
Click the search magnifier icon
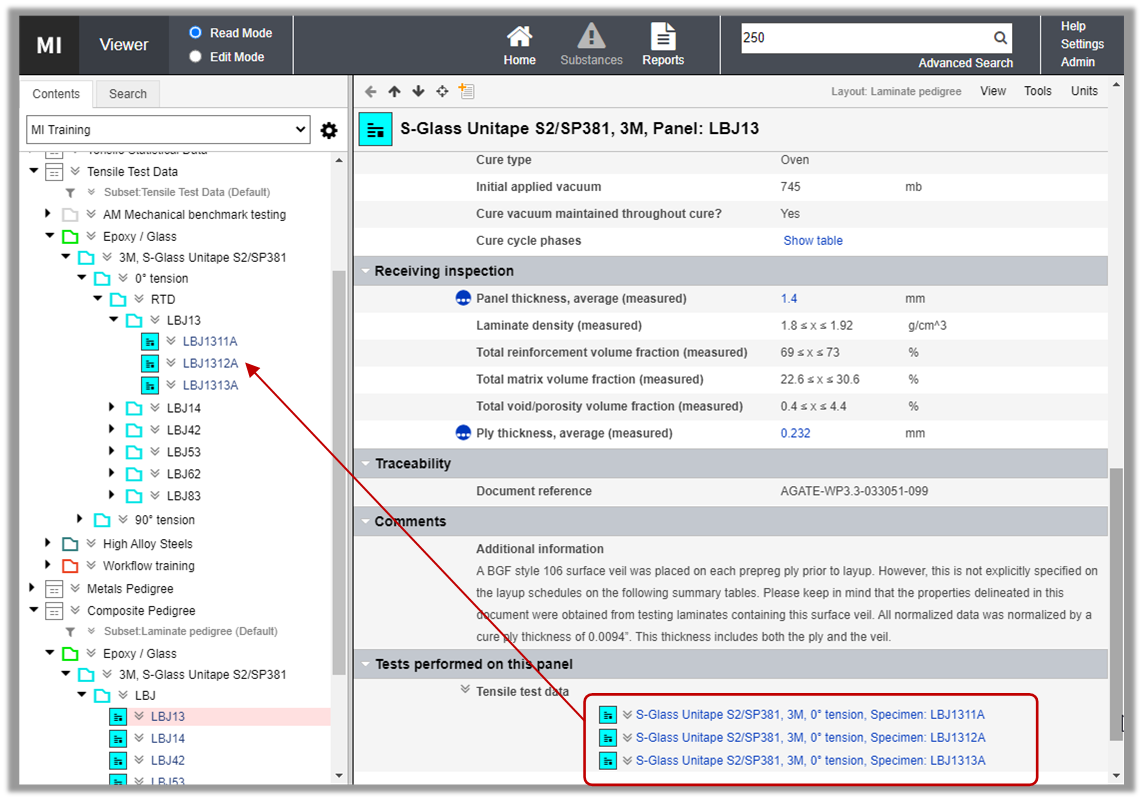click(999, 38)
